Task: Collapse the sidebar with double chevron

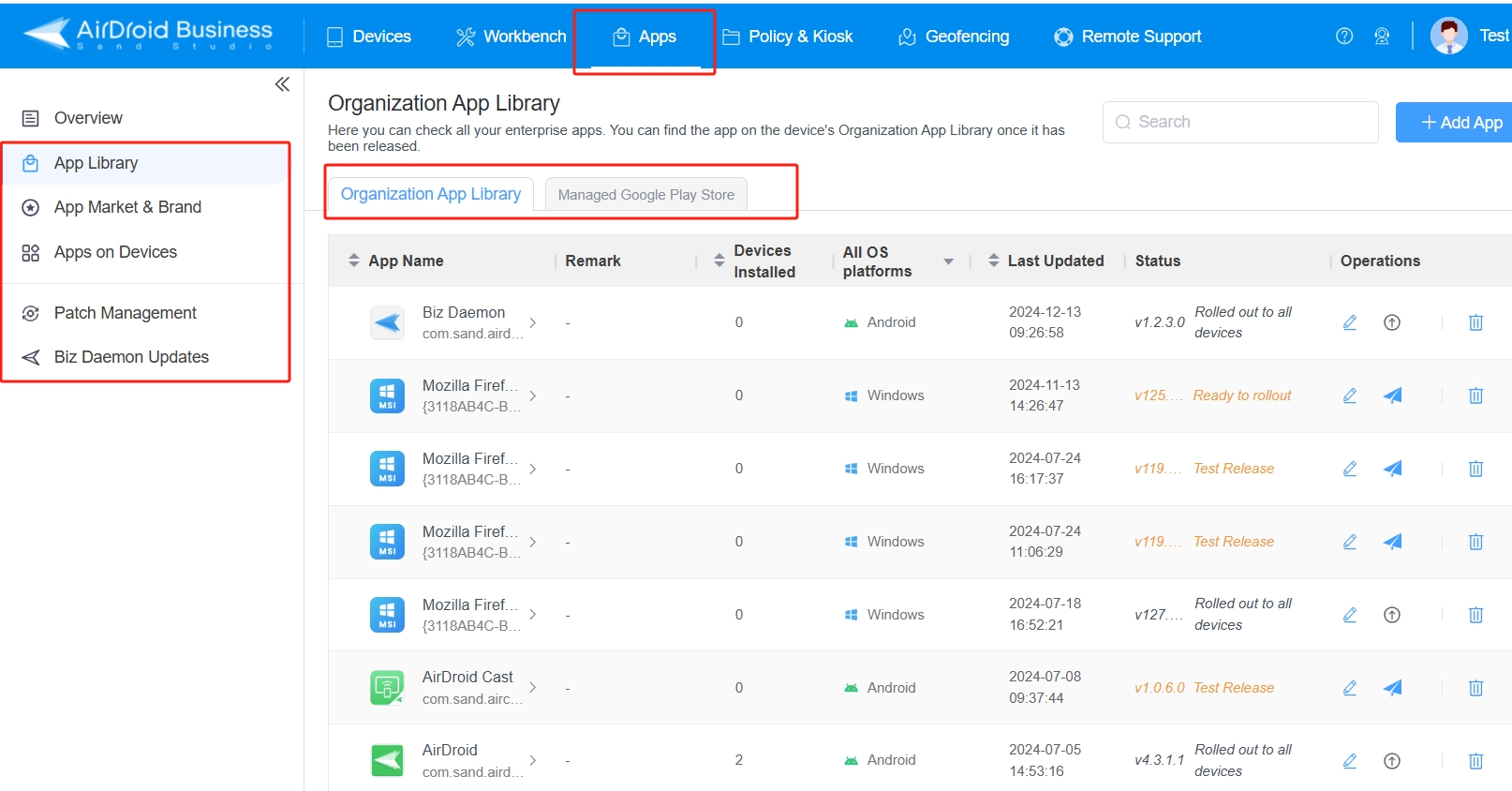Action: pyautogui.click(x=282, y=84)
